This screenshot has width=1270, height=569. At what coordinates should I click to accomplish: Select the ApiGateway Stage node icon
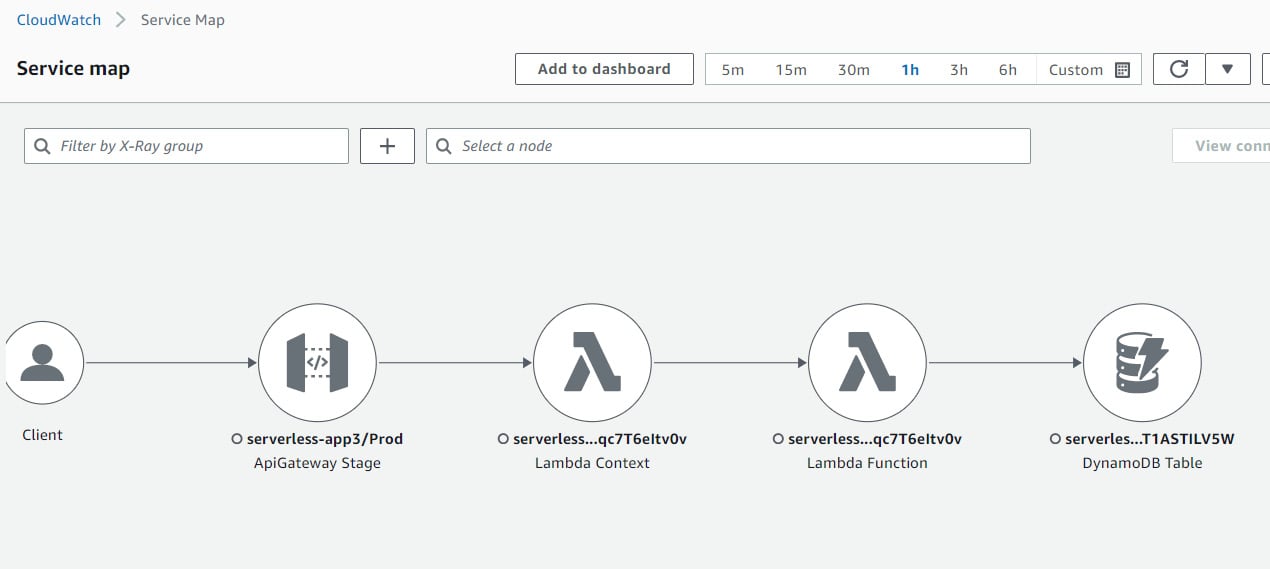click(x=317, y=363)
